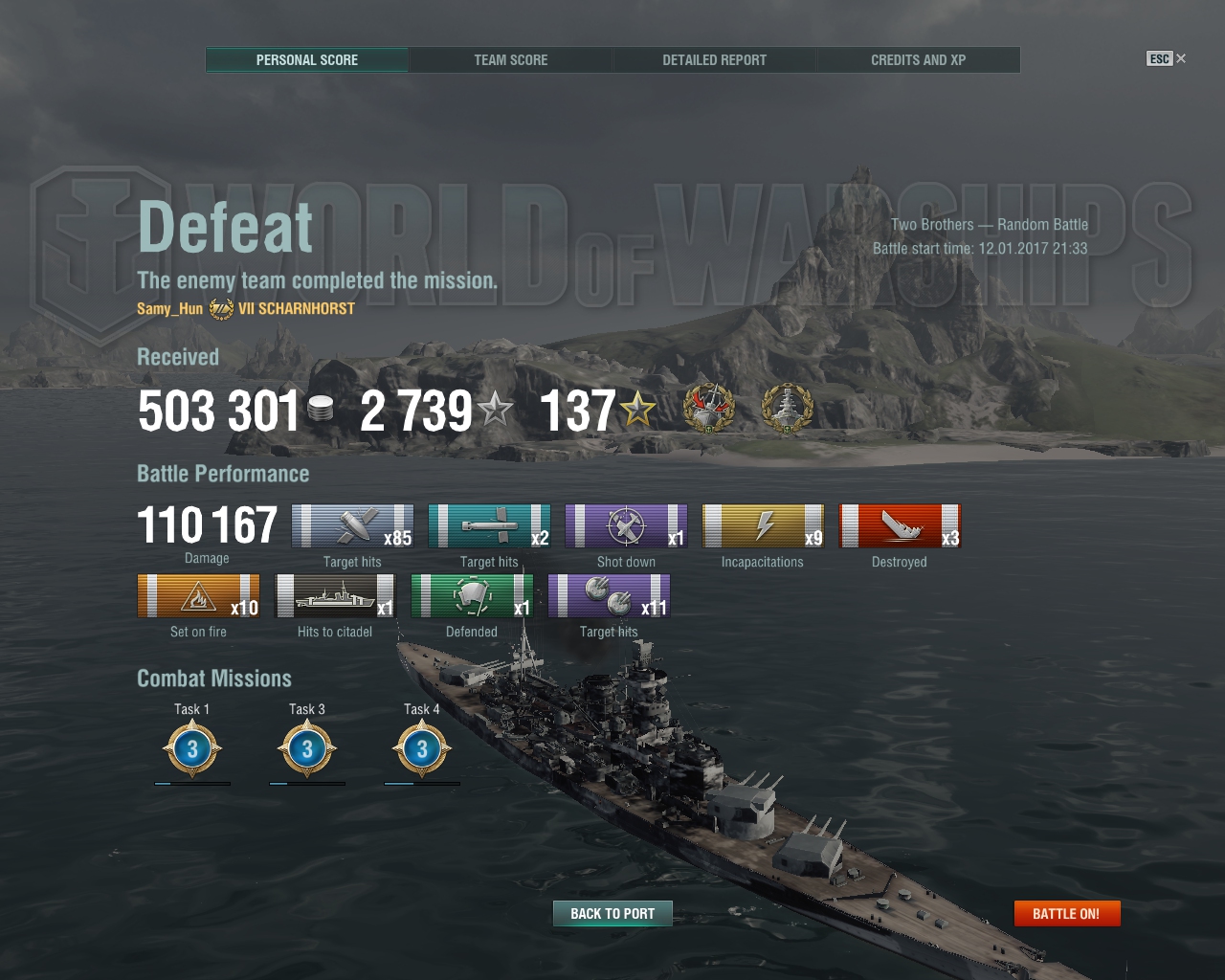Click the torpedo Target hits ribbon x2
The width and height of the screenshot is (1225, 980).
[x=489, y=526]
